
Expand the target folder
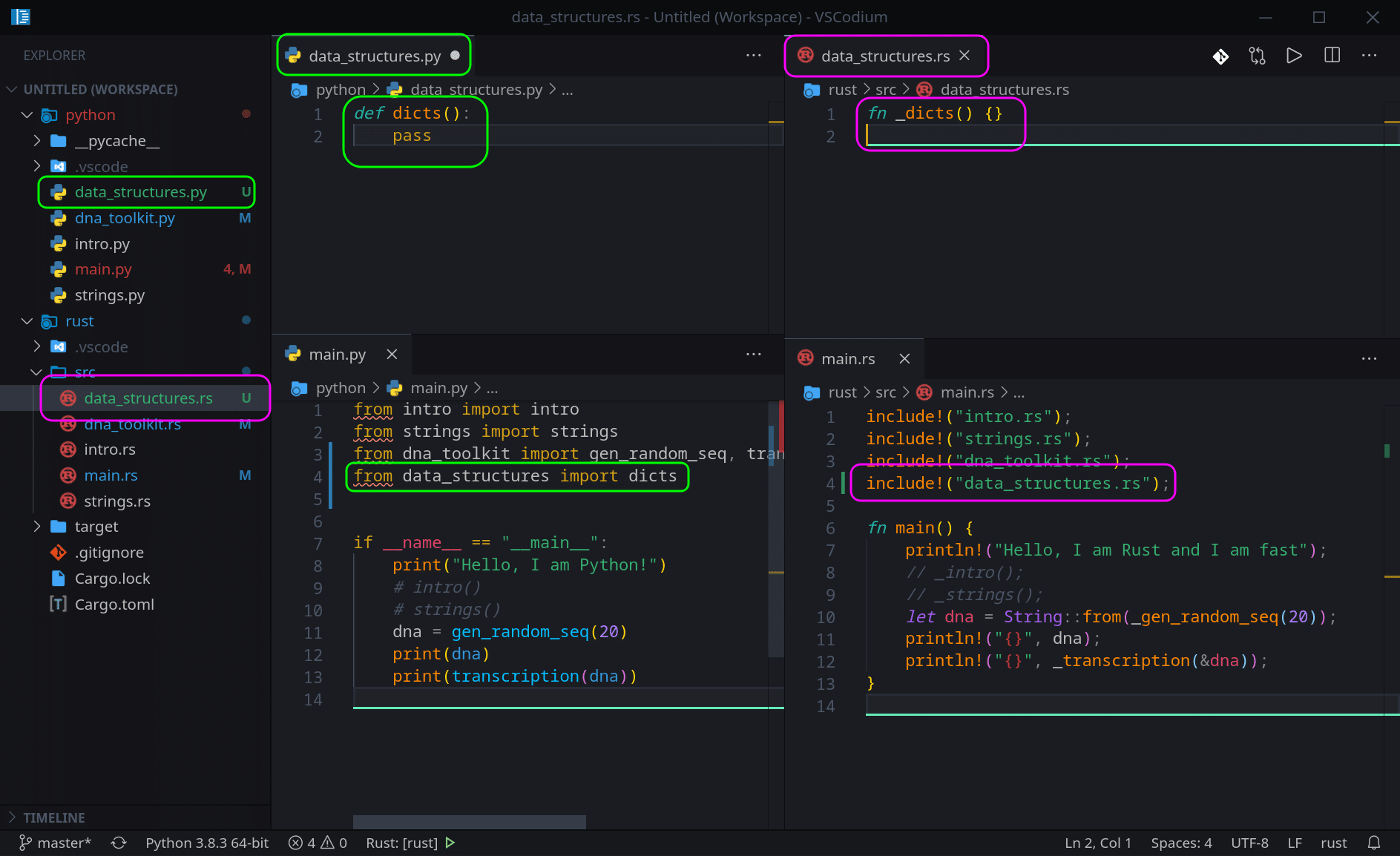(x=96, y=527)
